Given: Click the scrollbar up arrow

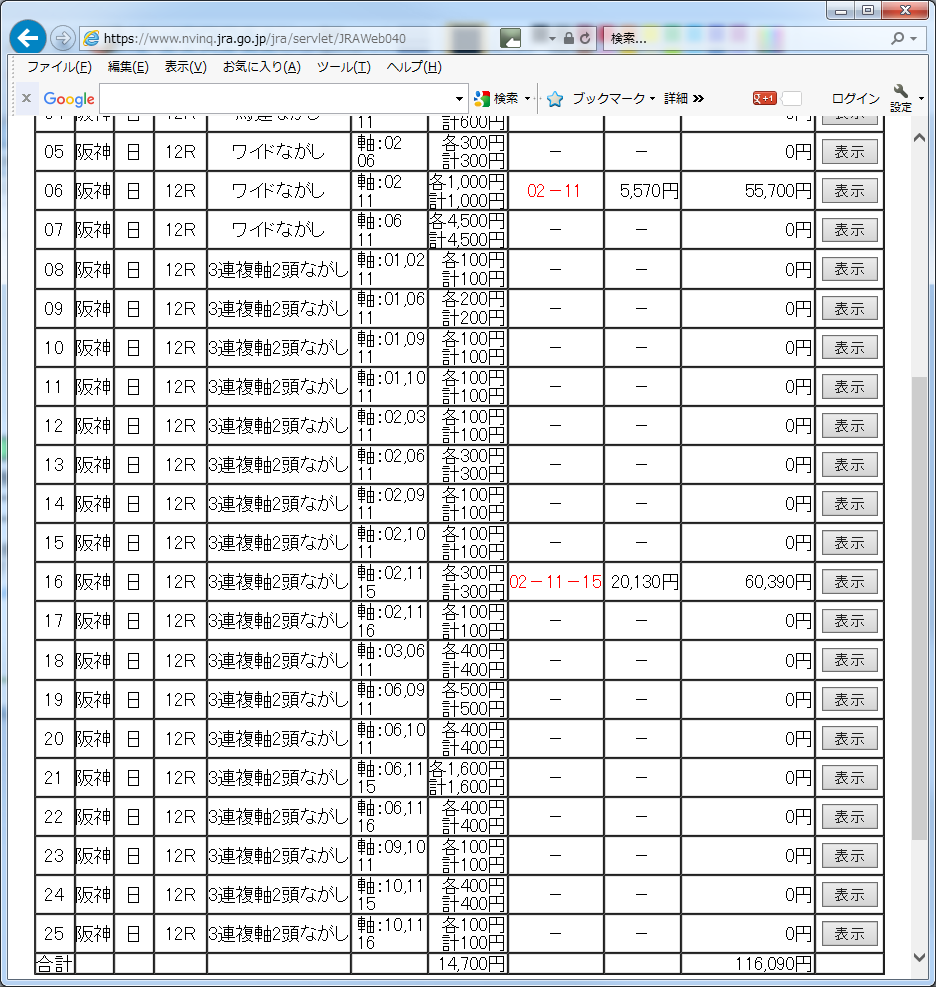Looking at the screenshot, I should [919, 137].
